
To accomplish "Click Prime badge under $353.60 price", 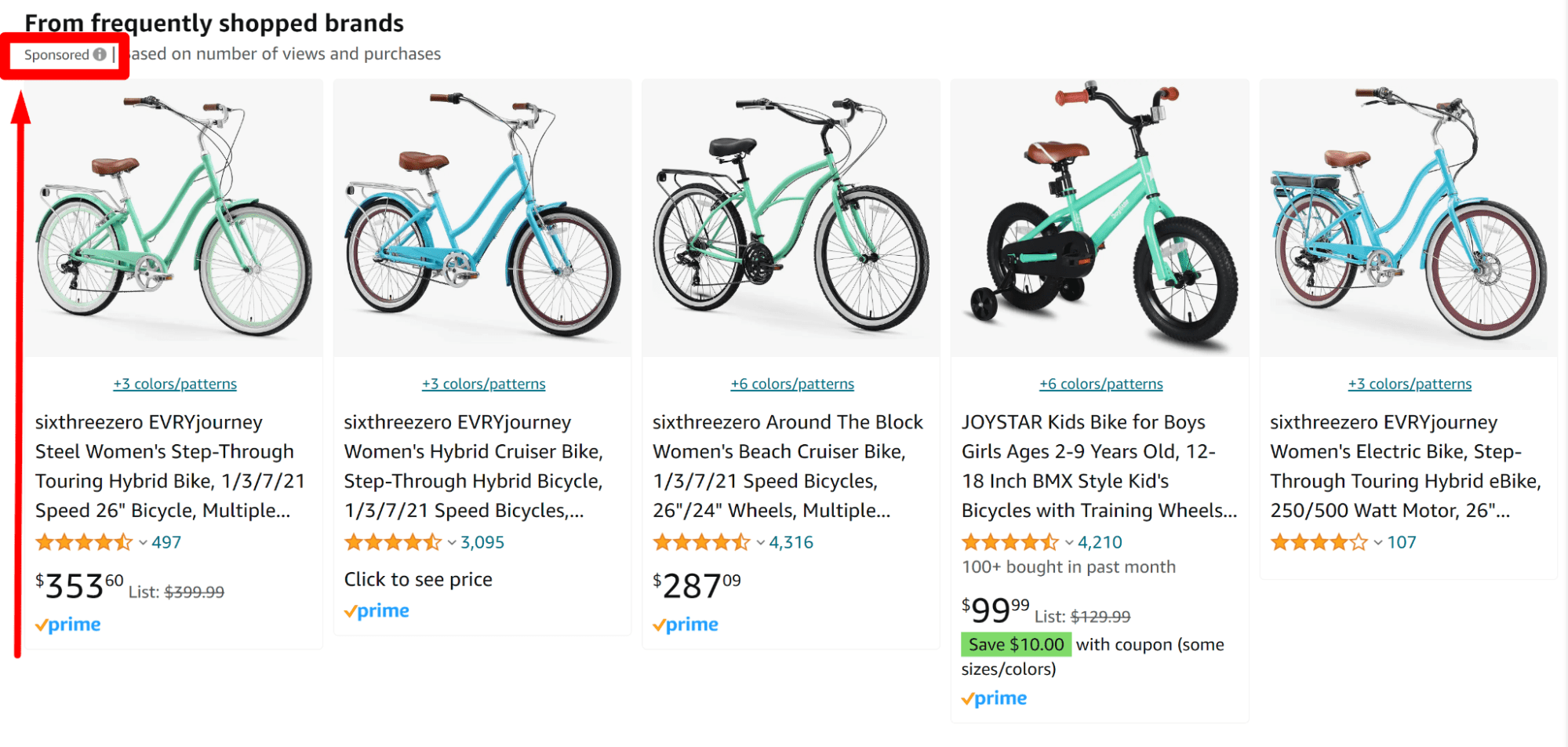I will tap(68, 625).
